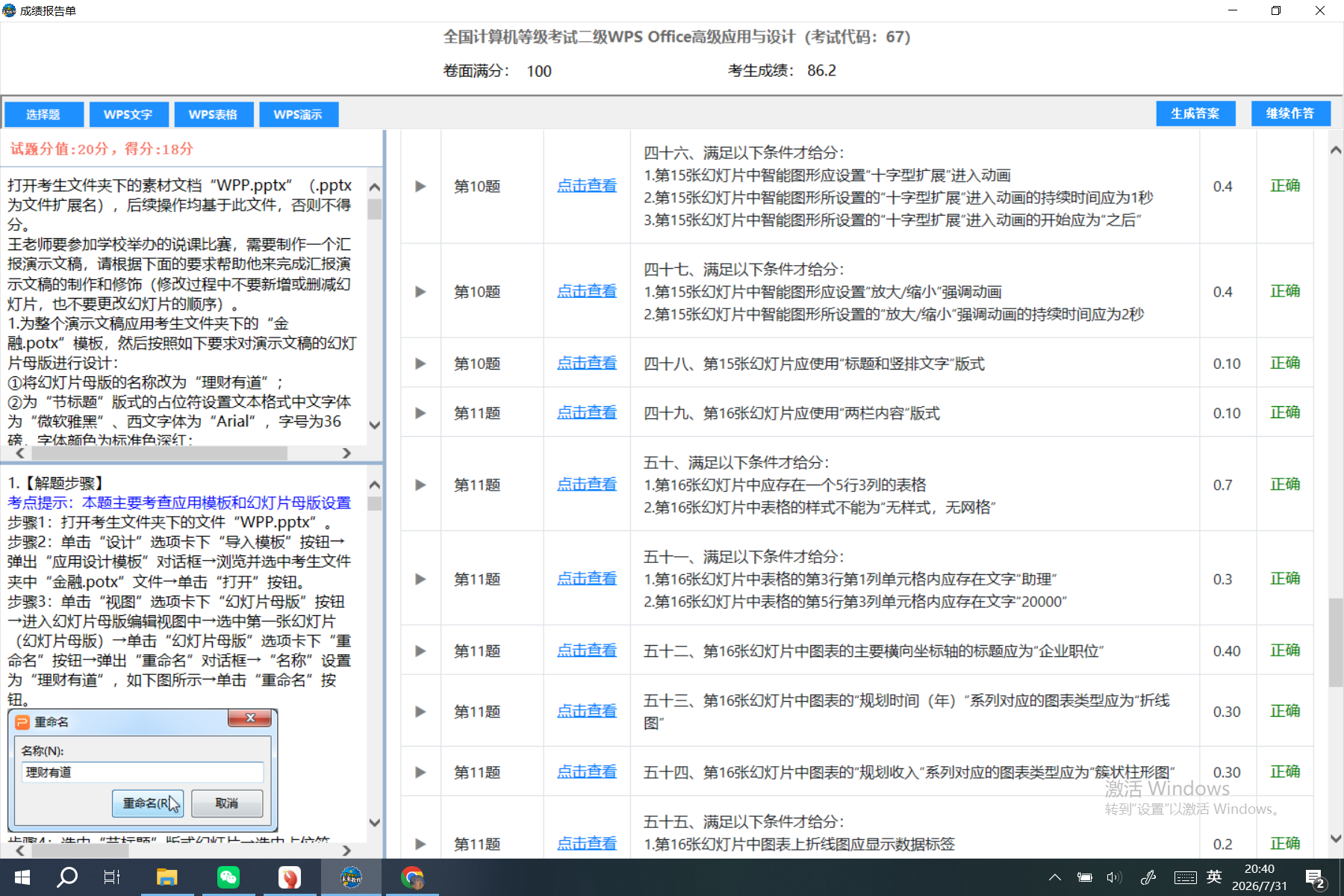Click the exam software icon in the taskbar
The image size is (1344, 896).
(x=351, y=877)
